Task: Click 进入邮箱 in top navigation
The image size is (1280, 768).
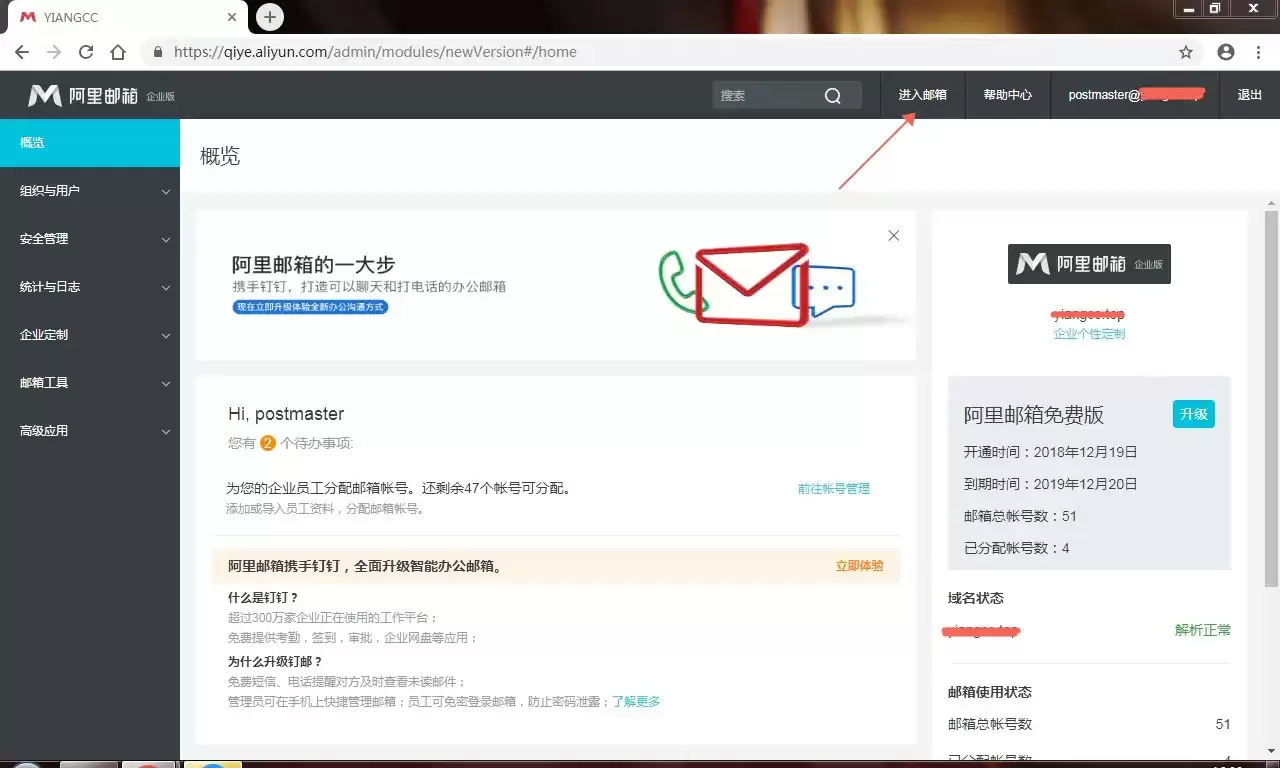Action: [x=922, y=95]
